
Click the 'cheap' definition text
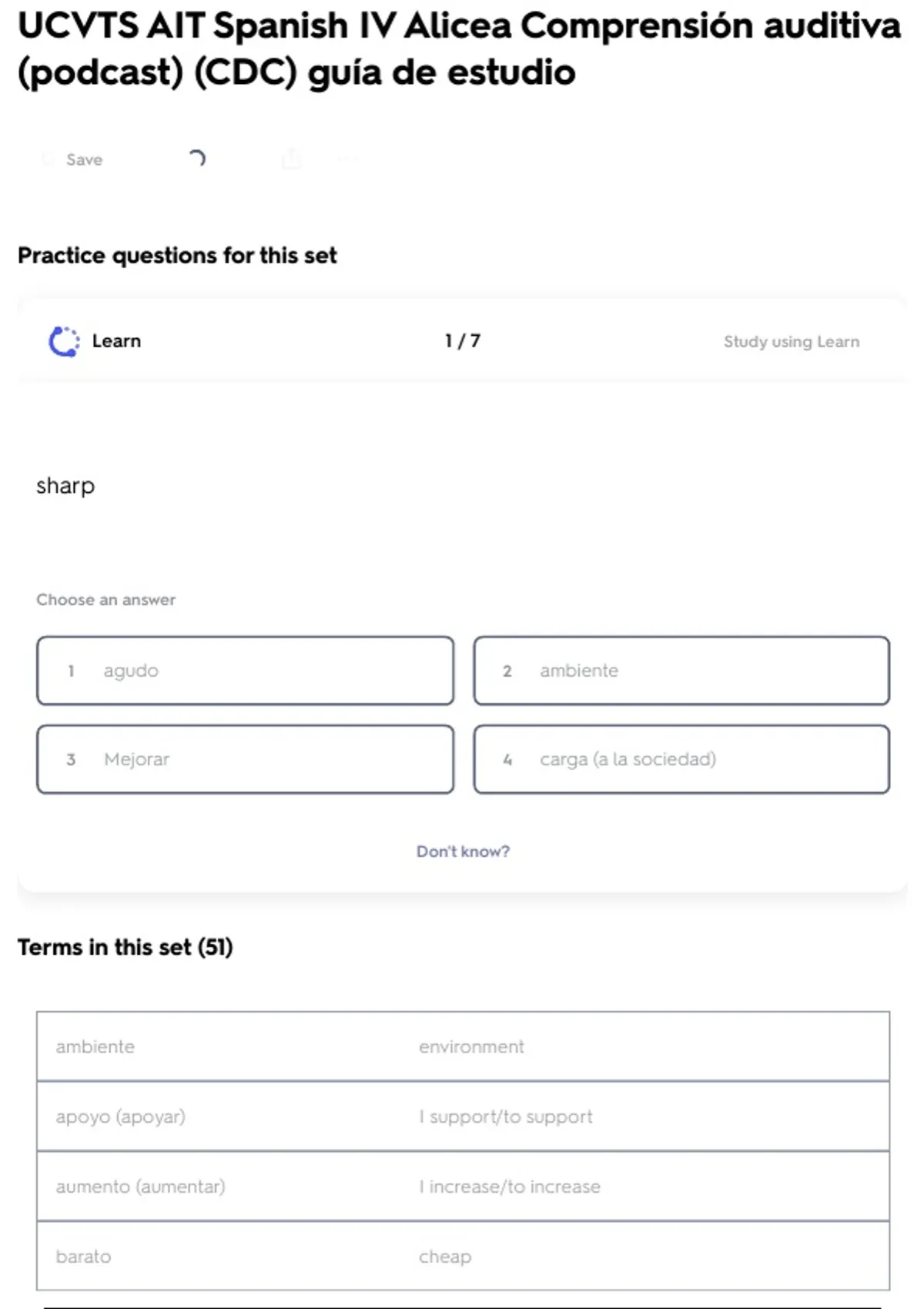coord(445,1257)
